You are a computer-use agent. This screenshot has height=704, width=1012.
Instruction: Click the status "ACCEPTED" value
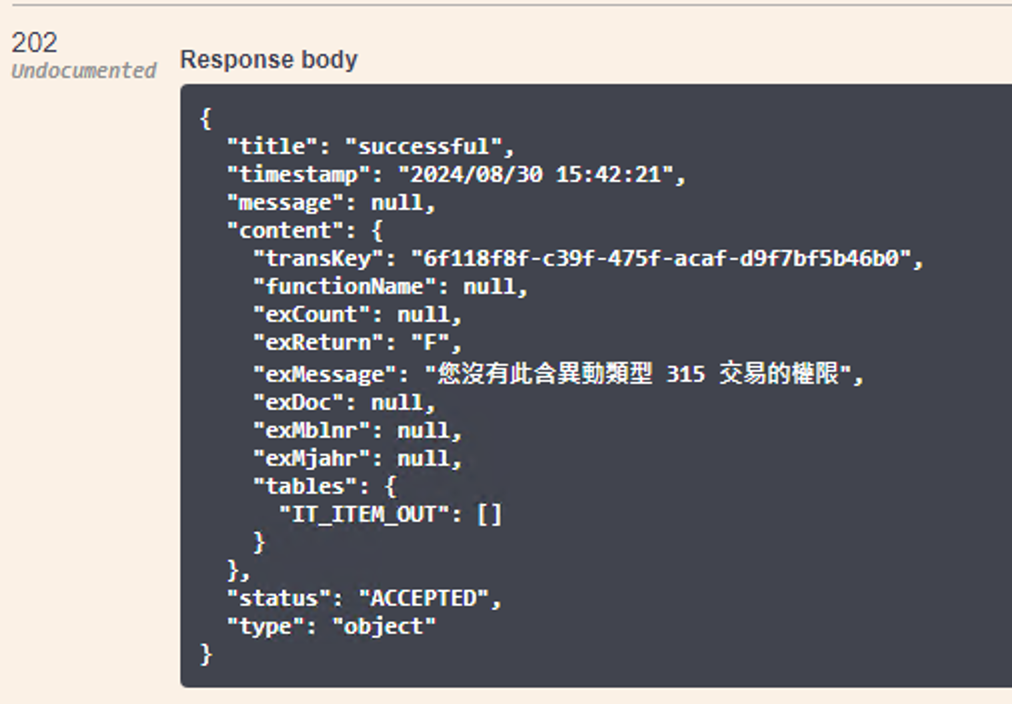[423, 598]
